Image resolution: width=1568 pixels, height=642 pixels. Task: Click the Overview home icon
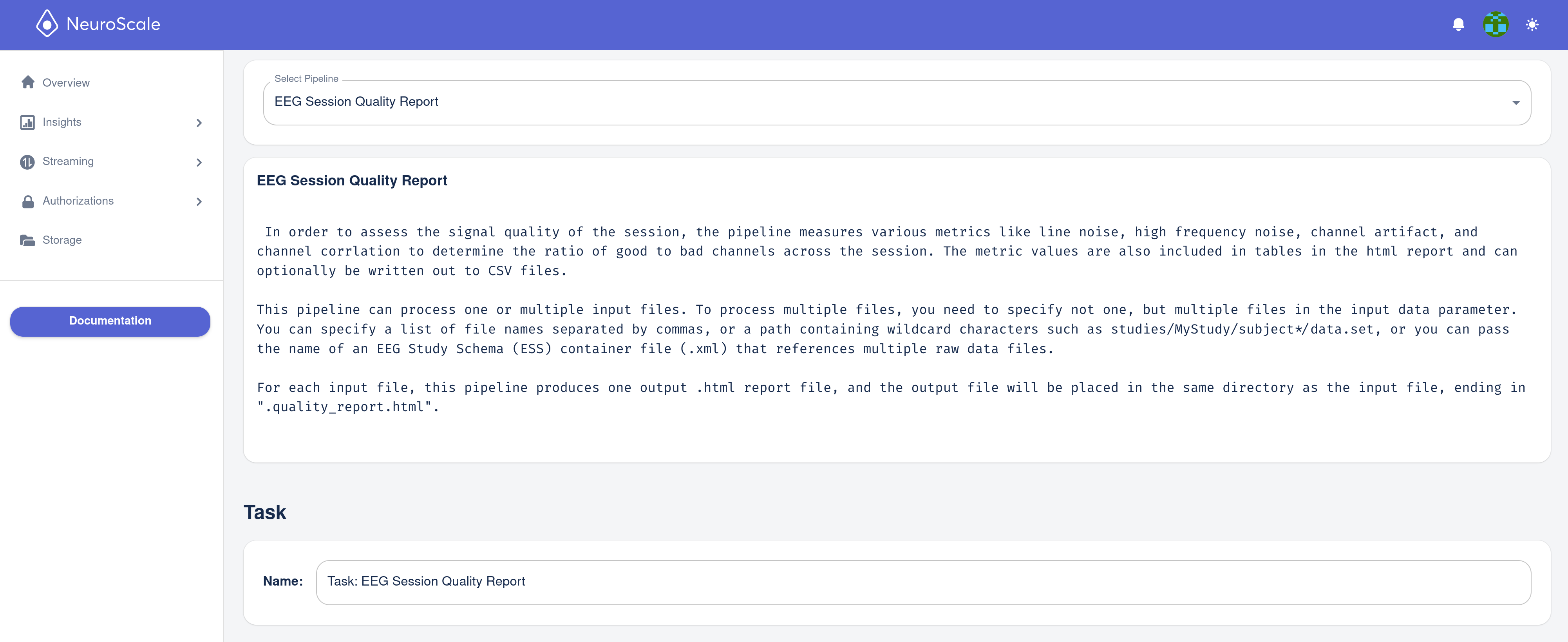click(28, 82)
